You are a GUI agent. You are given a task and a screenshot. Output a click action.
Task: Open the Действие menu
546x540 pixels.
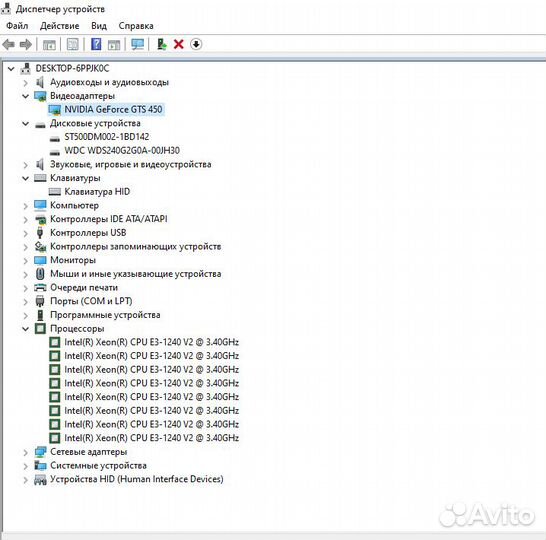click(60, 26)
